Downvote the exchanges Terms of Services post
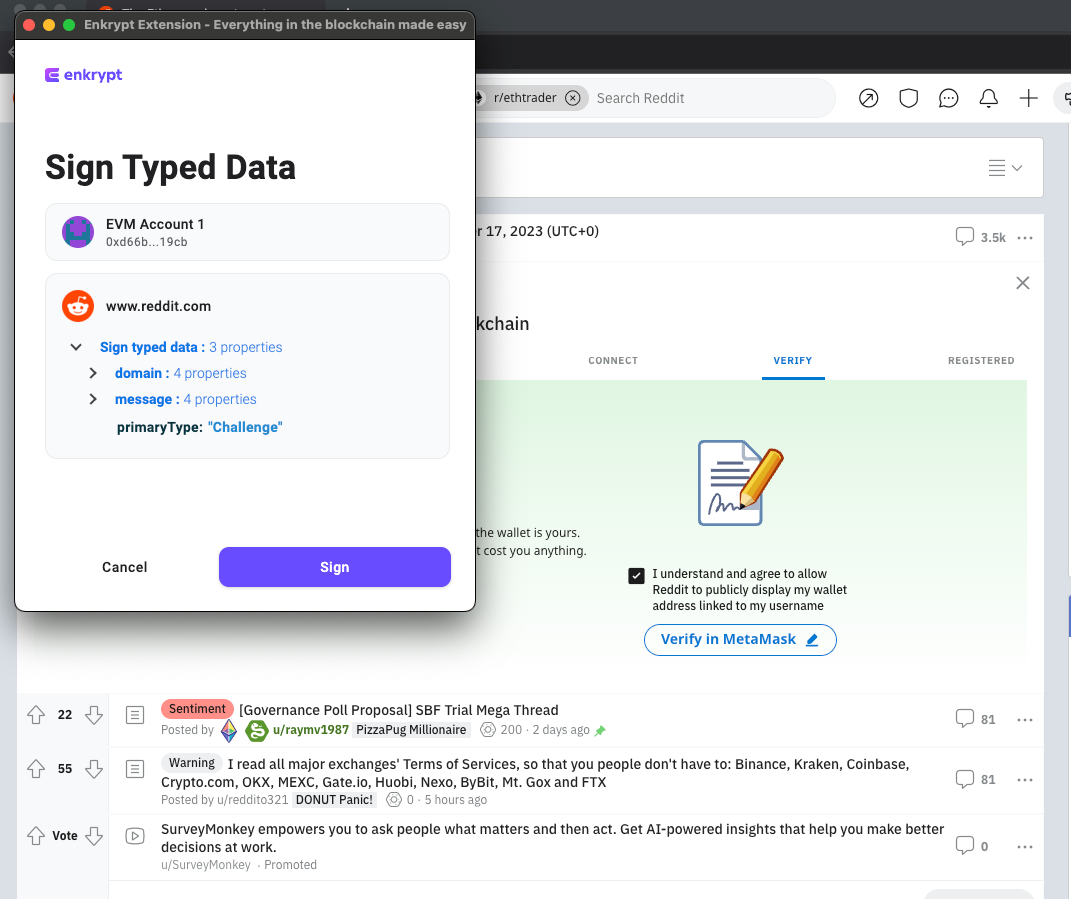 pos(94,769)
